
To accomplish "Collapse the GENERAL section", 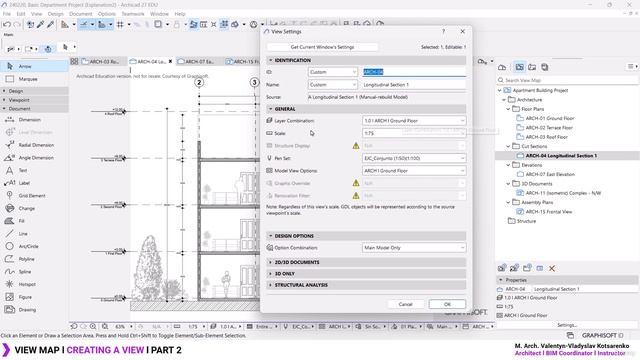I will [270, 109].
